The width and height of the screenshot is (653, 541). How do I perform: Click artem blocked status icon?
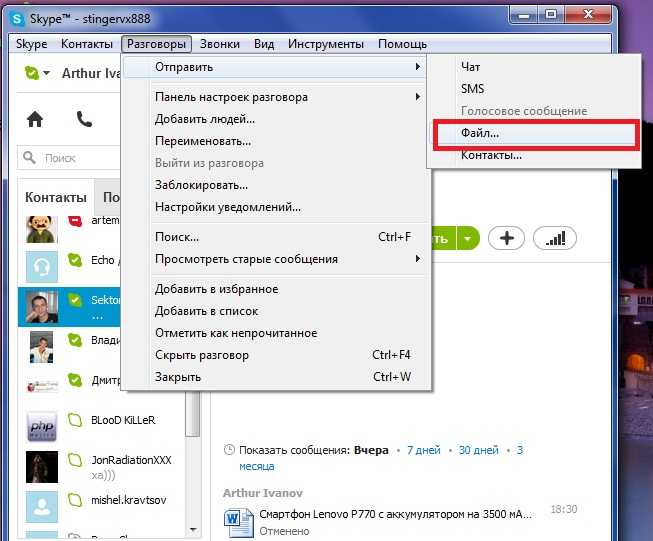pos(75,221)
